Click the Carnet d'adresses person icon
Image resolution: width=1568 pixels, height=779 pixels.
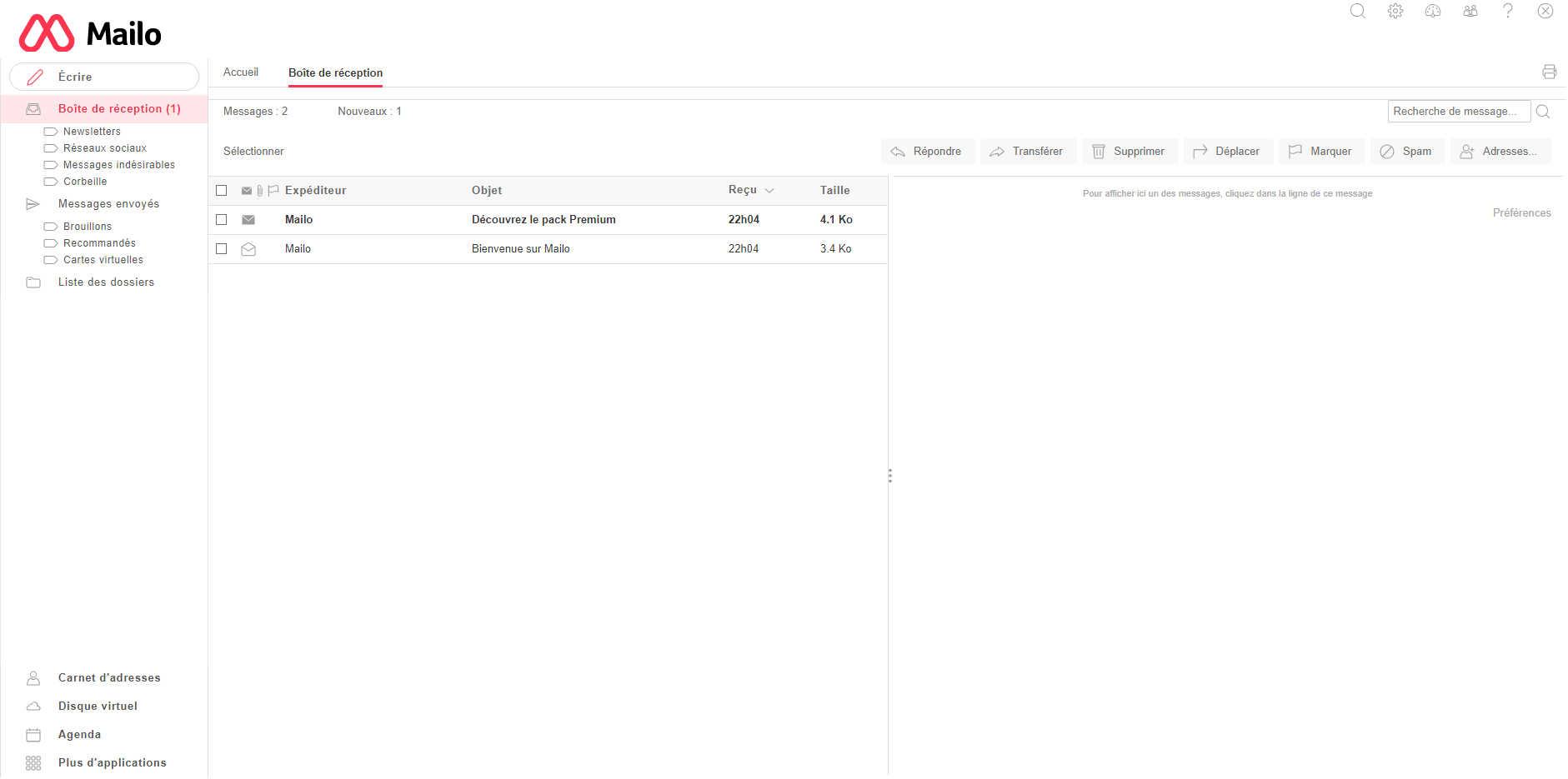33,678
